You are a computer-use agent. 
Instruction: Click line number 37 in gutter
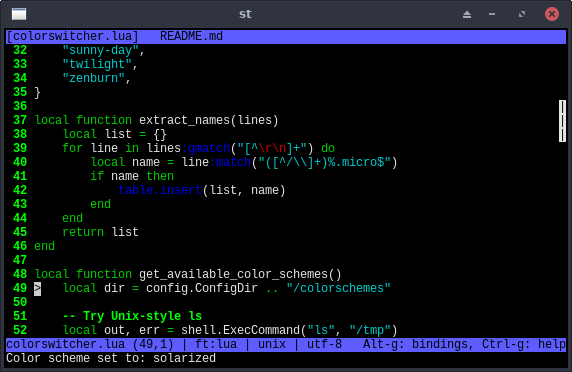point(20,120)
